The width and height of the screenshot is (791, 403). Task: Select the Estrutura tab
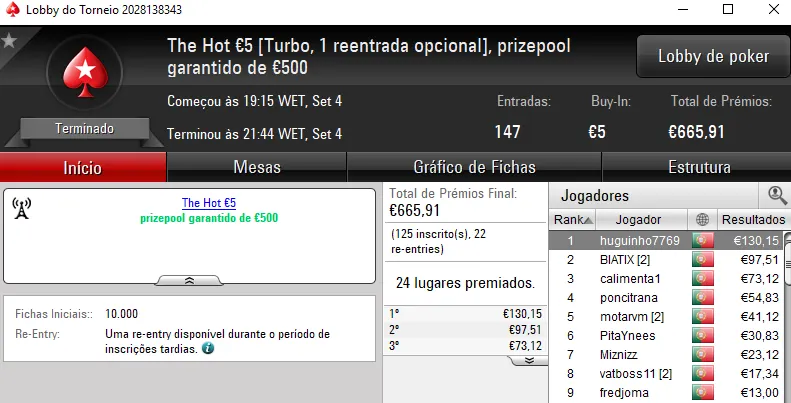tap(698, 167)
